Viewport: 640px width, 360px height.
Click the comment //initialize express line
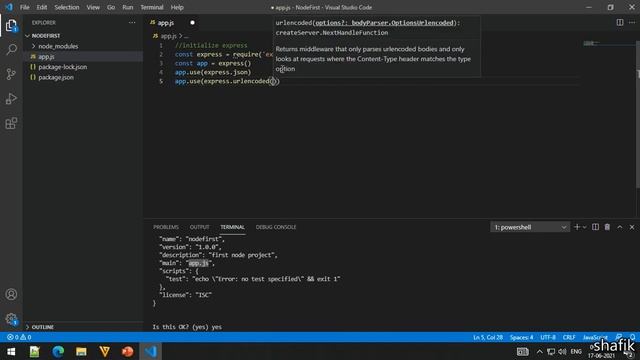coord(211,45)
